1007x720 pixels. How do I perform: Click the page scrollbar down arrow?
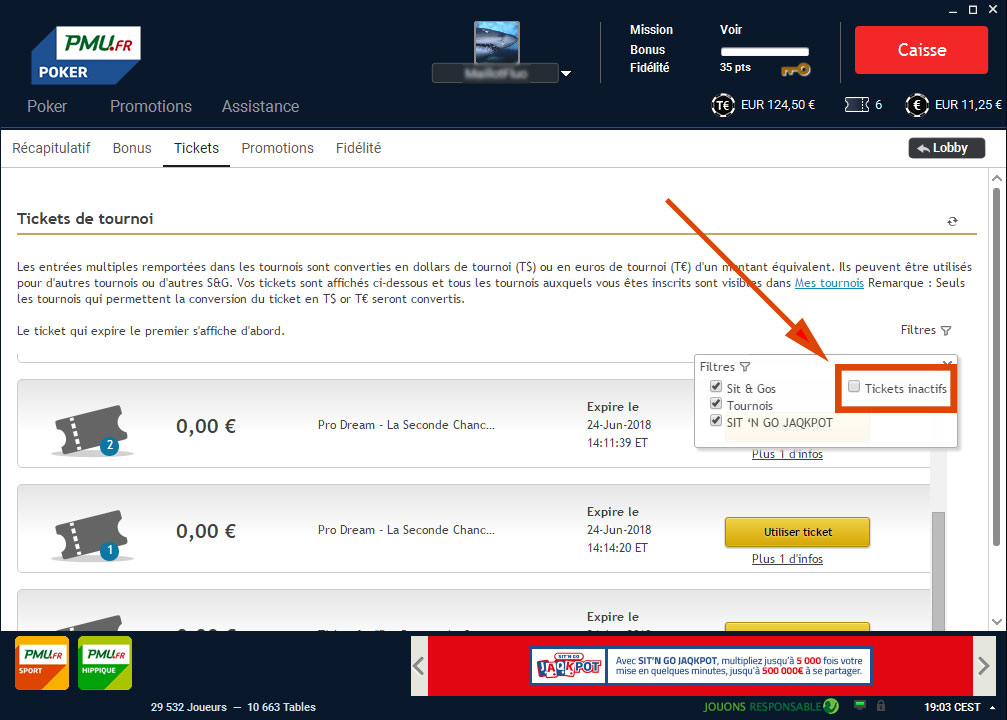pyautogui.click(x=997, y=622)
